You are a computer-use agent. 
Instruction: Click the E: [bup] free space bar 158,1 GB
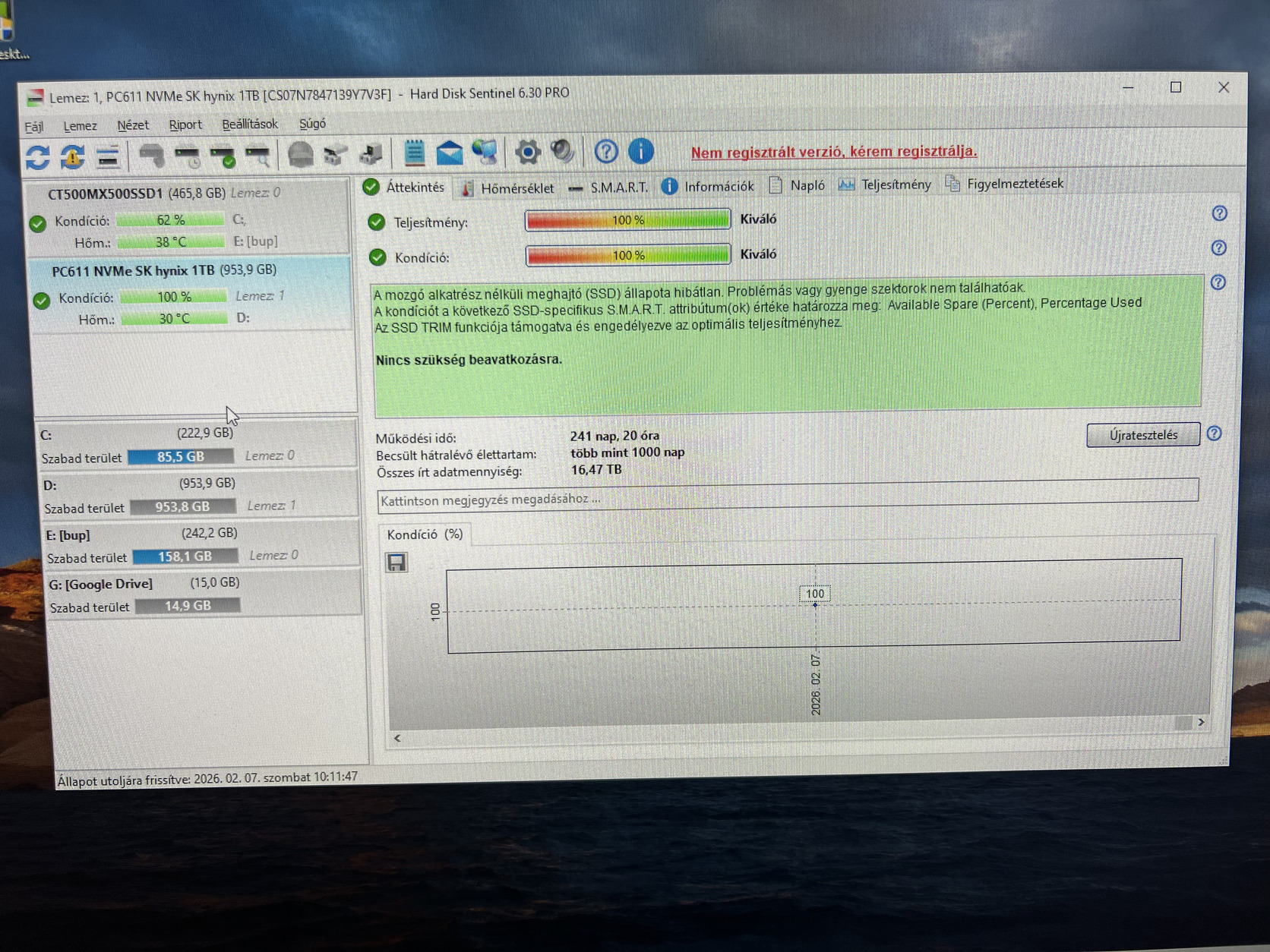(x=185, y=556)
